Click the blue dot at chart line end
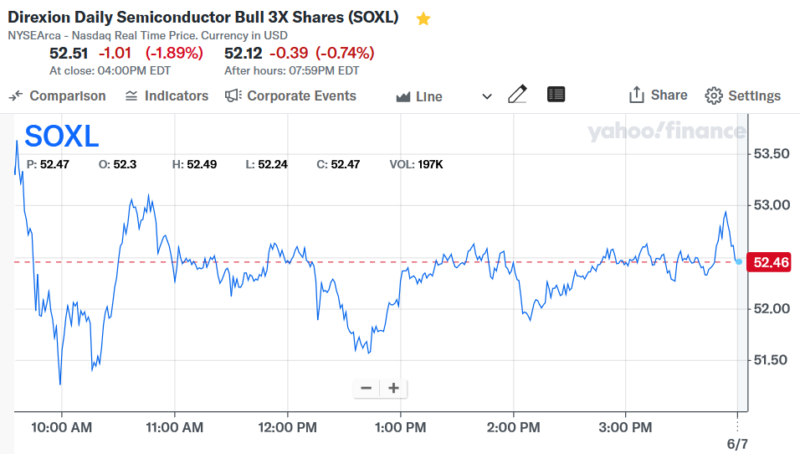This screenshot has height=454, width=800. [x=738, y=261]
